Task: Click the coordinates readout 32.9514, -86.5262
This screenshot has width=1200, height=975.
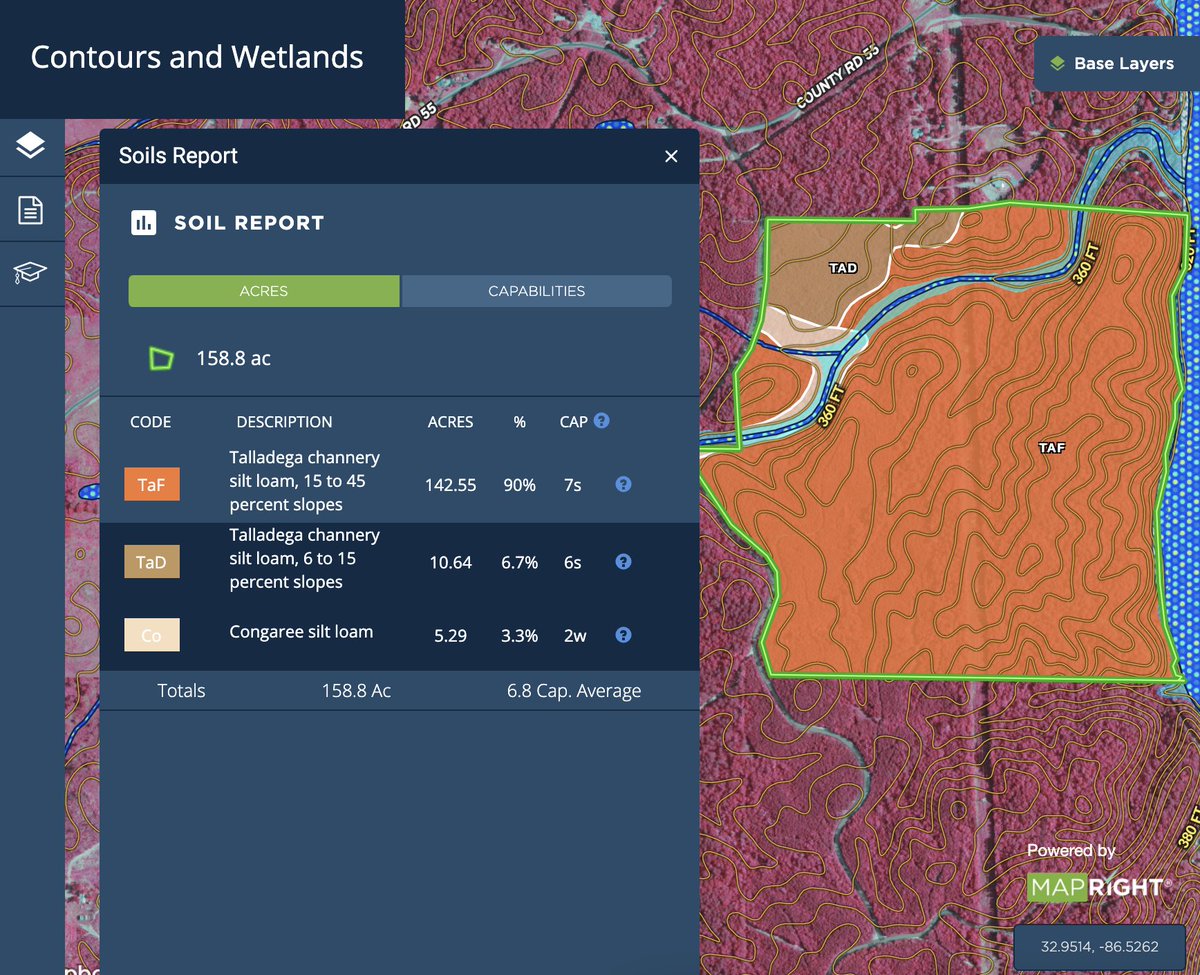Action: click(x=1100, y=945)
